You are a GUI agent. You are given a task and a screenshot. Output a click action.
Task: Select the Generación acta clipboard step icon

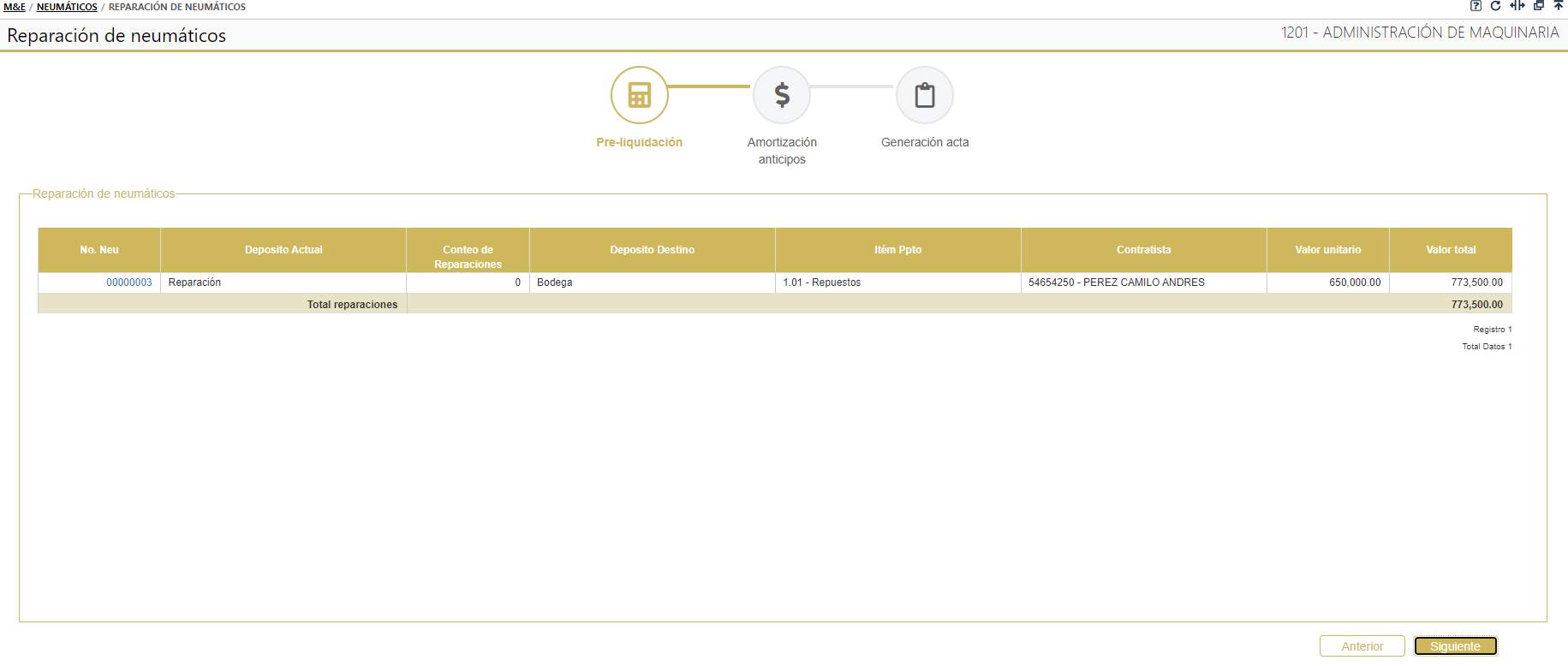(925, 95)
